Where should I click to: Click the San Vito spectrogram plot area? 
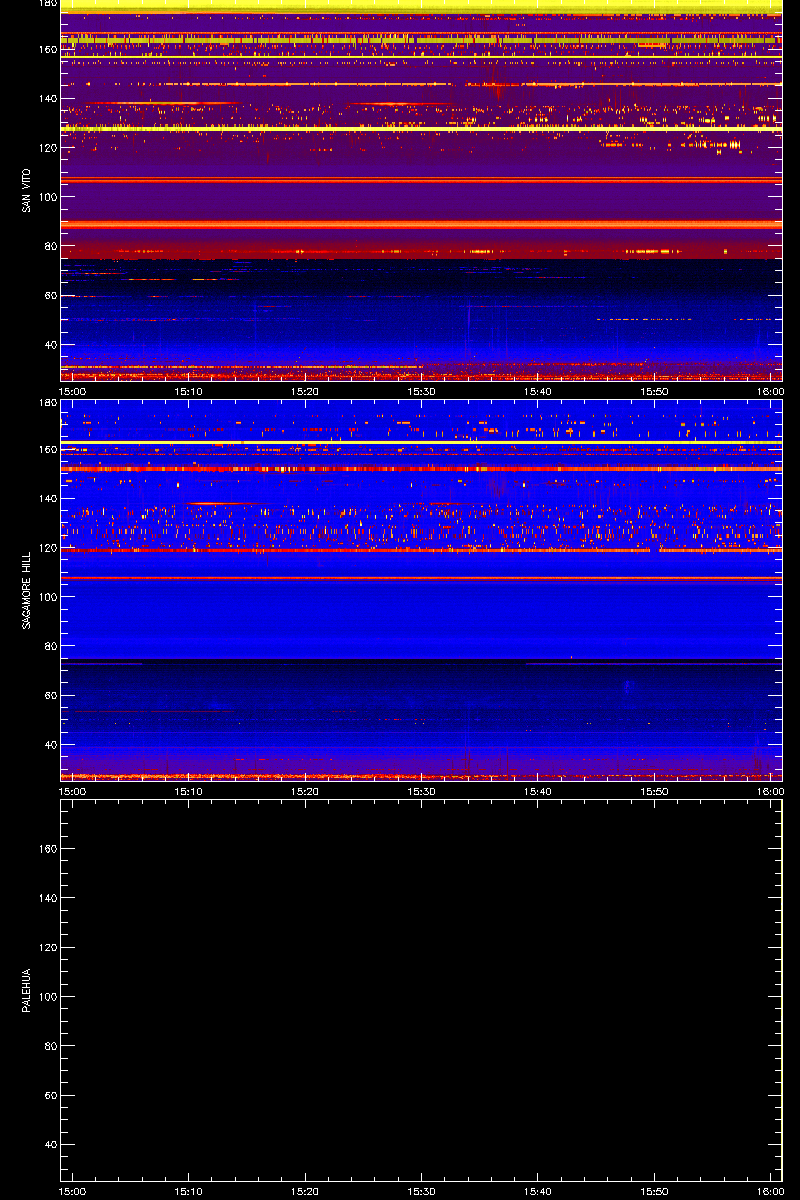(x=421, y=190)
